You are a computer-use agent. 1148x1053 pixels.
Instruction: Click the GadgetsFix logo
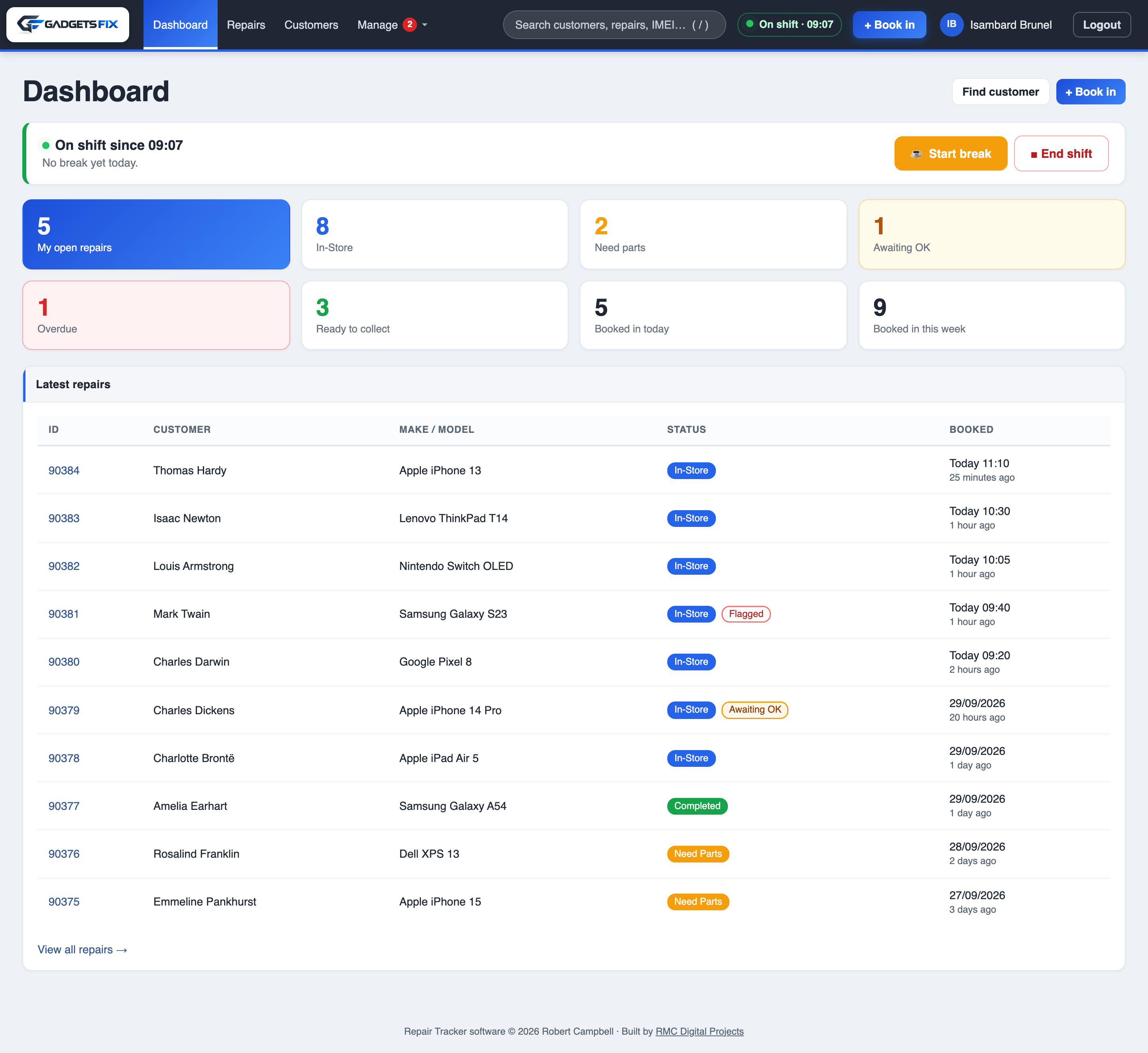click(68, 24)
